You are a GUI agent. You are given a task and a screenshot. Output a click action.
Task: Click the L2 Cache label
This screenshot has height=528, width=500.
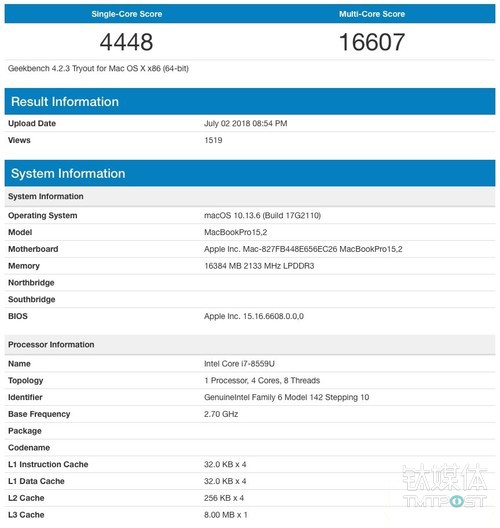26,498
